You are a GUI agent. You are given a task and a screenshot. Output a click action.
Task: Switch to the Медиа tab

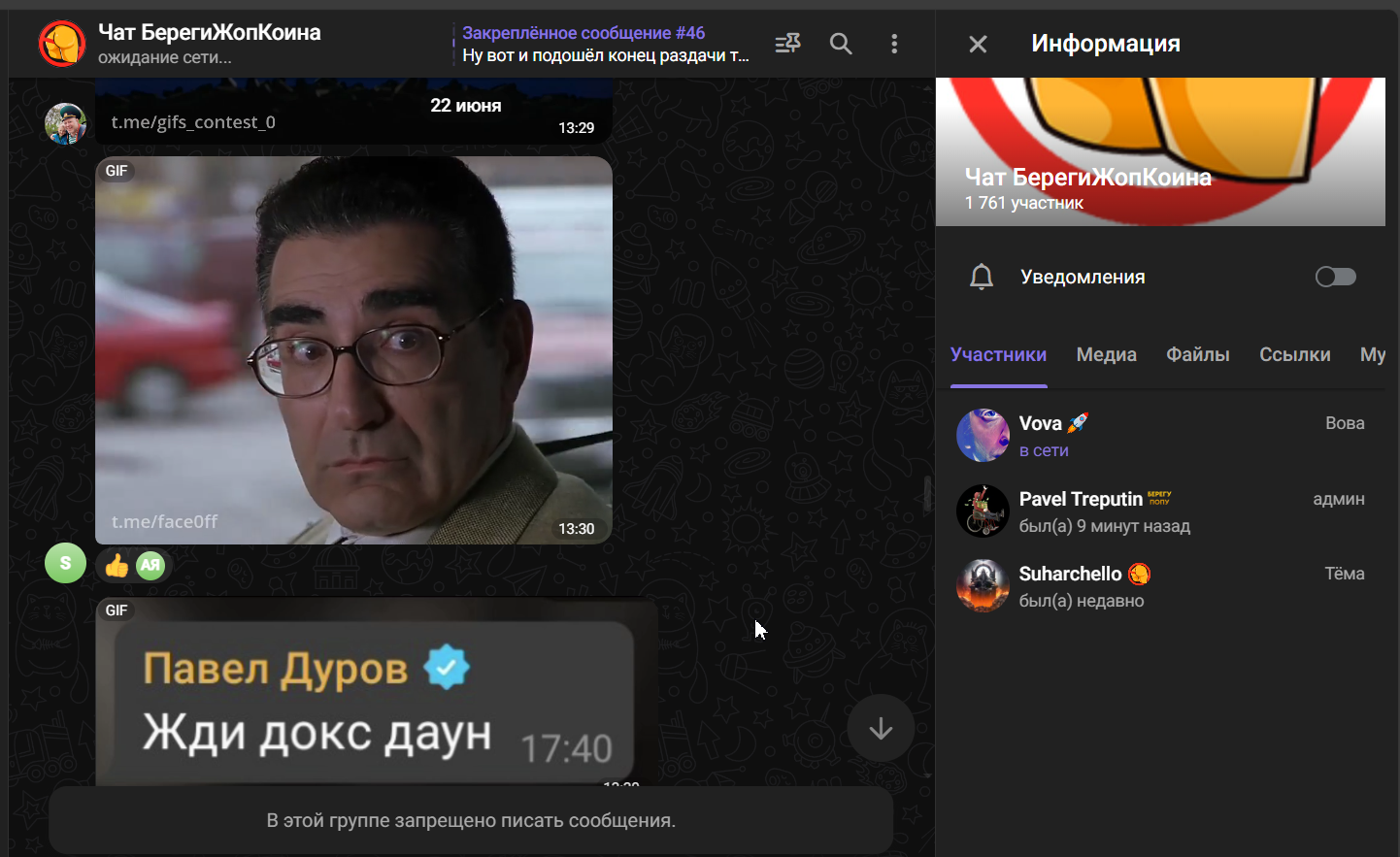[1106, 355]
